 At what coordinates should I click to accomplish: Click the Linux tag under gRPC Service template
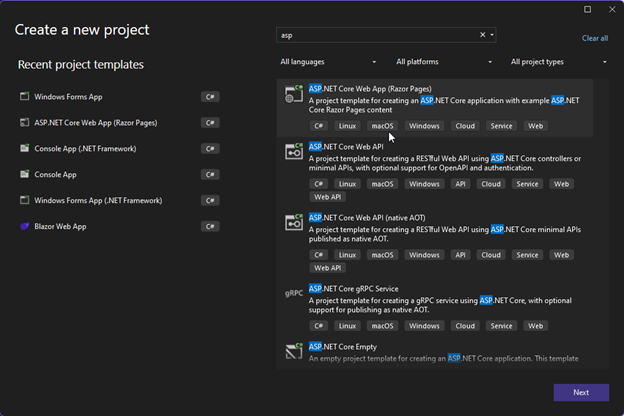point(347,326)
